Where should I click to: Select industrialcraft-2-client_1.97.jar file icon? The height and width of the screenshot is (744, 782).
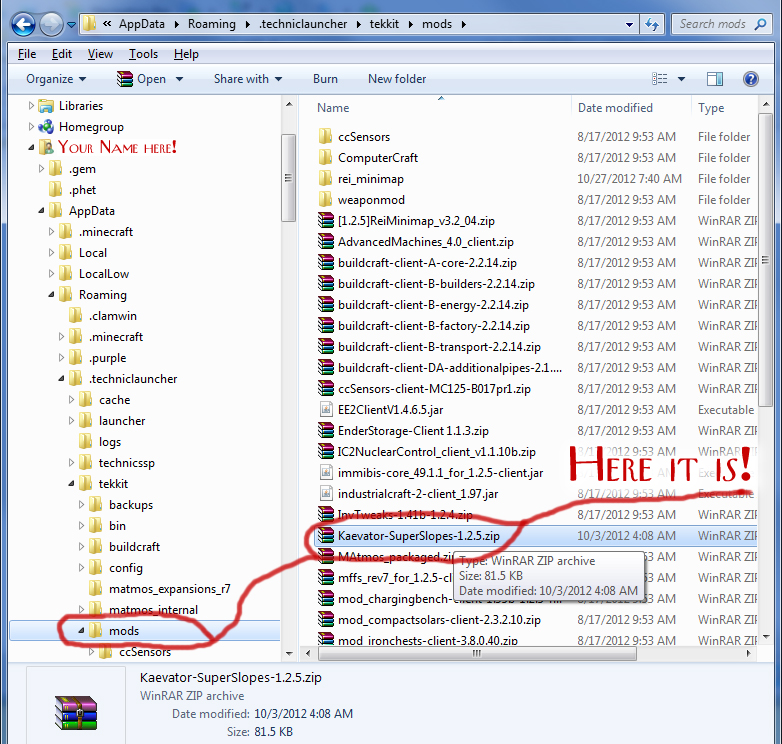point(326,494)
